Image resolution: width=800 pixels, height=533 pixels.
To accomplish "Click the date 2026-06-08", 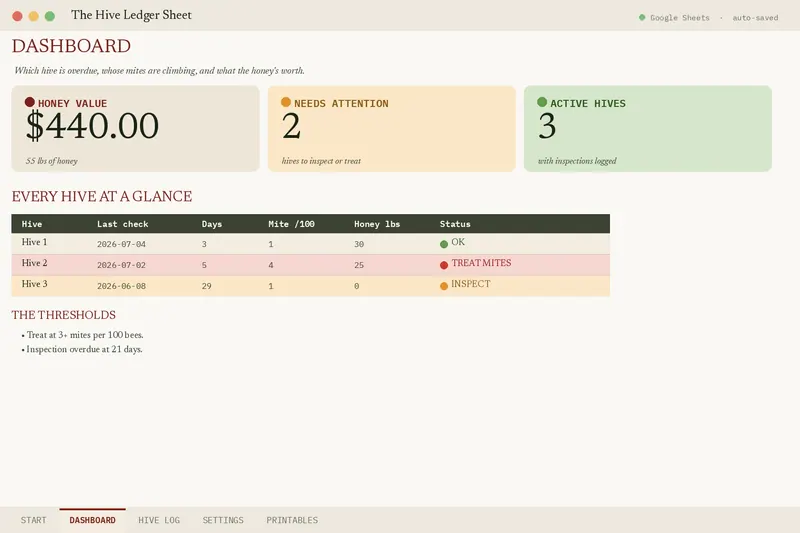I will [121, 286].
